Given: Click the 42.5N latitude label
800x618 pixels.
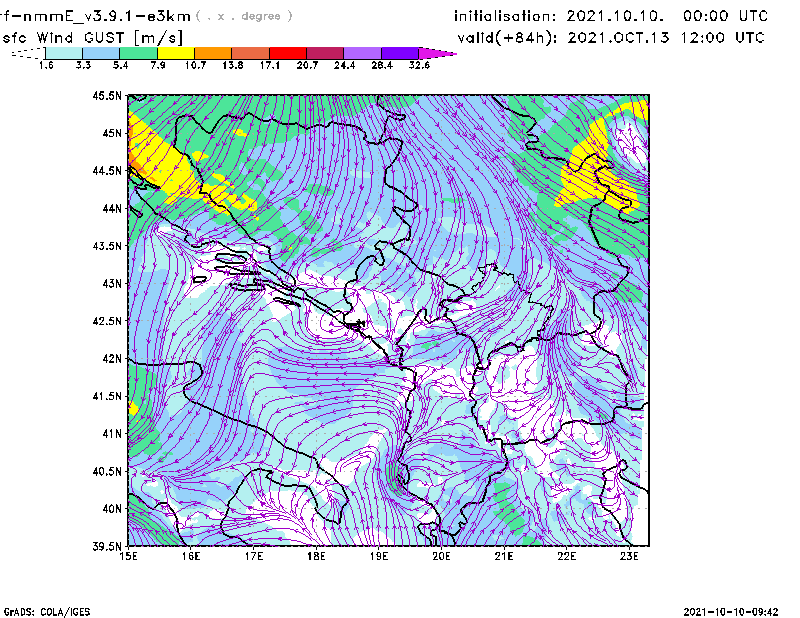Looking at the screenshot, I should click(107, 321).
